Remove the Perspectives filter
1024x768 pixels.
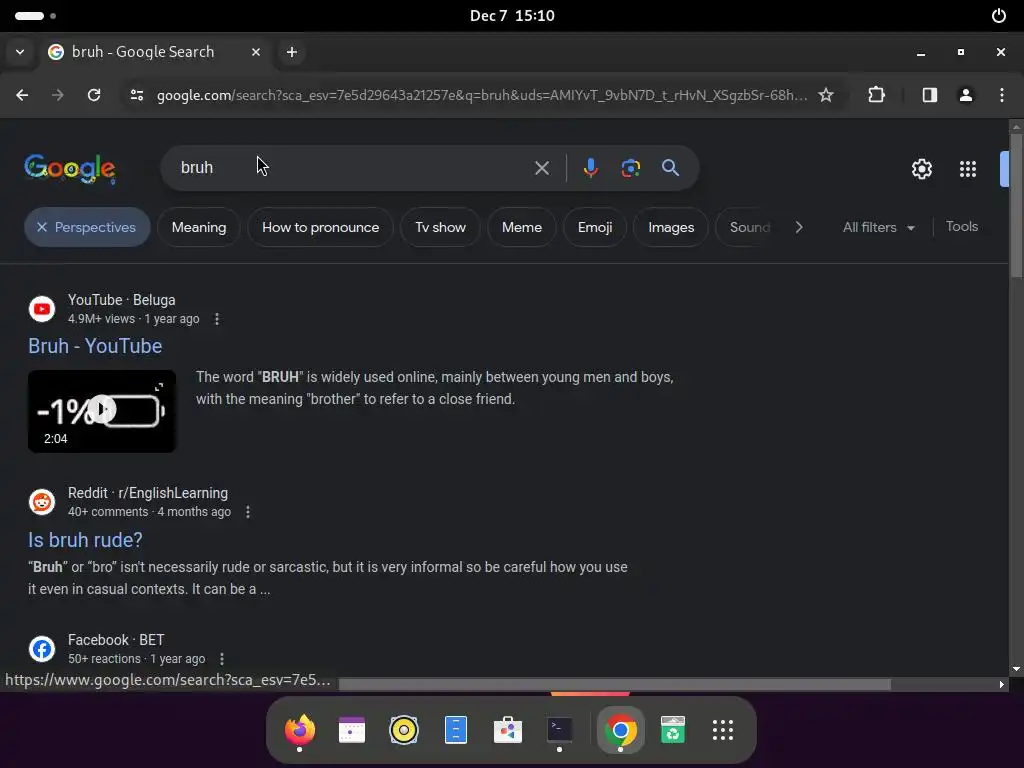tap(88, 227)
